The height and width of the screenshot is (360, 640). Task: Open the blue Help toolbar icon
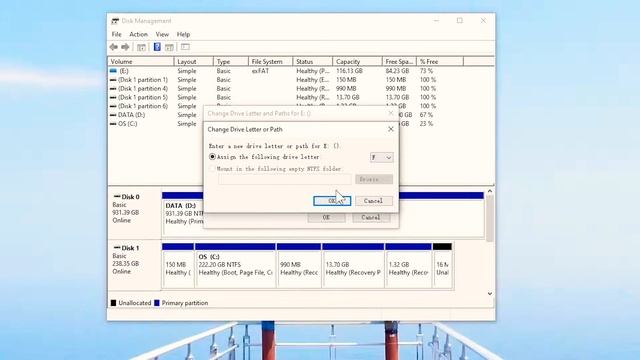point(157,47)
